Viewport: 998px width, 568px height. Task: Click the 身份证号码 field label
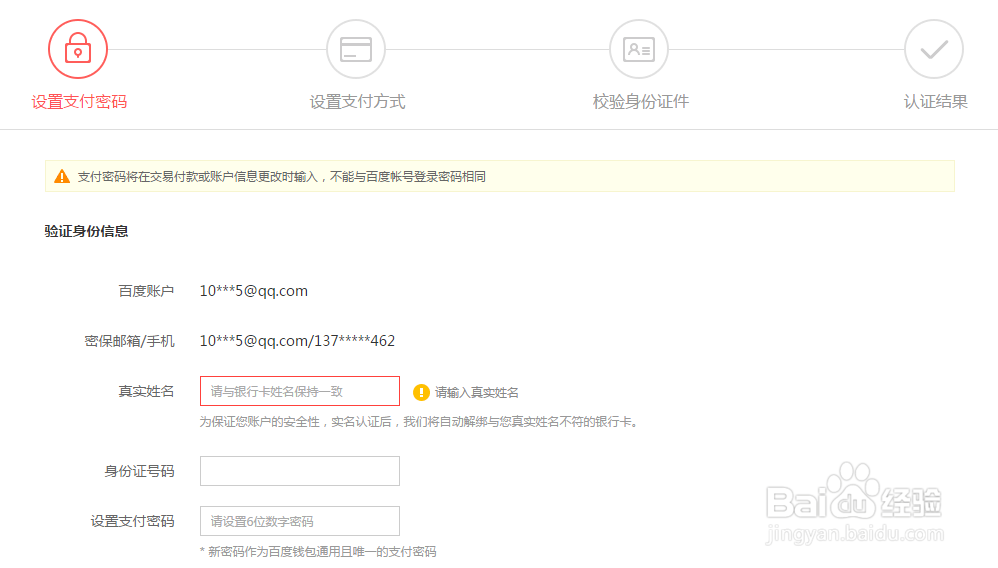pos(139,471)
